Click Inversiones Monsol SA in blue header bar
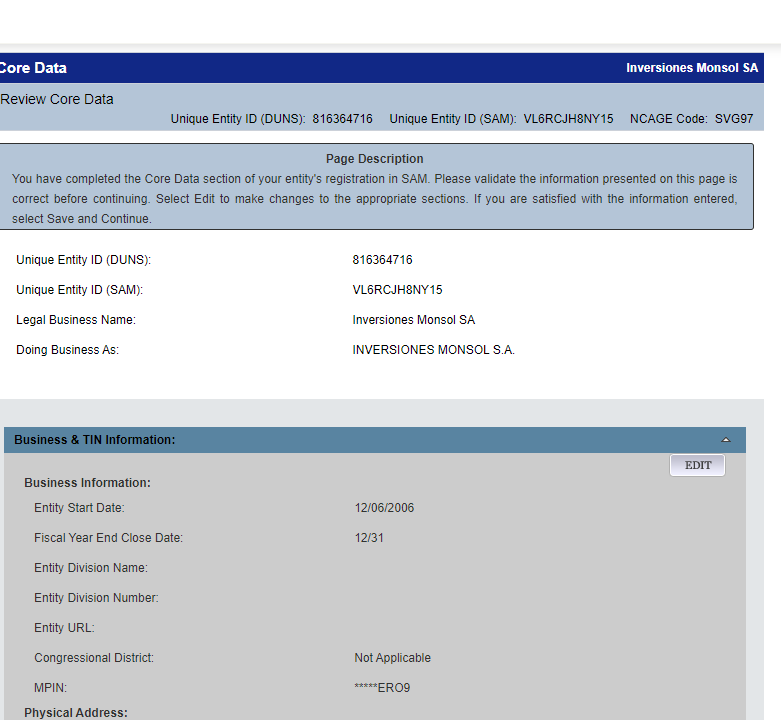The height and width of the screenshot is (720, 781). pos(692,68)
